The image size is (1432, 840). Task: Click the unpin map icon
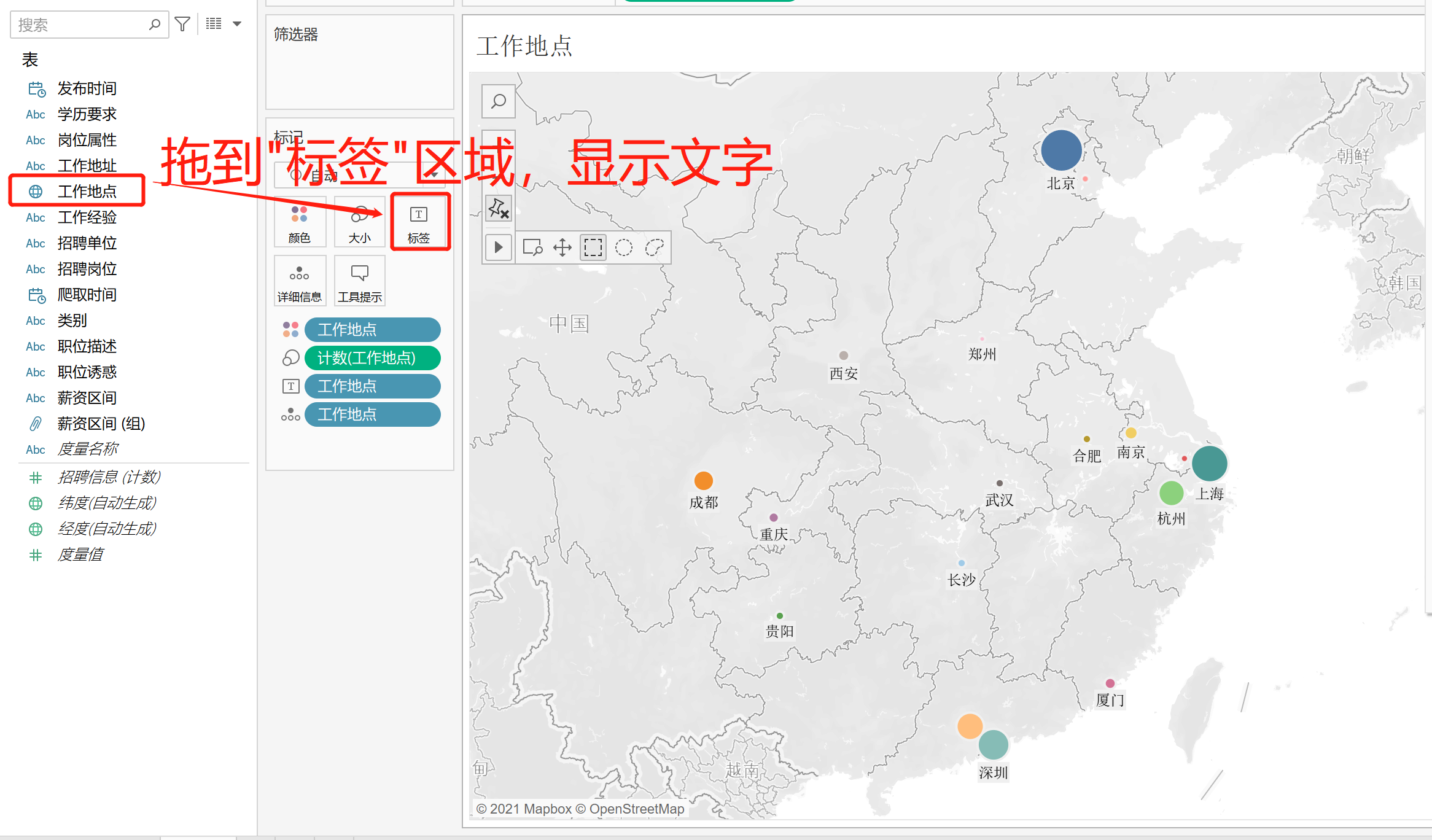[499, 209]
